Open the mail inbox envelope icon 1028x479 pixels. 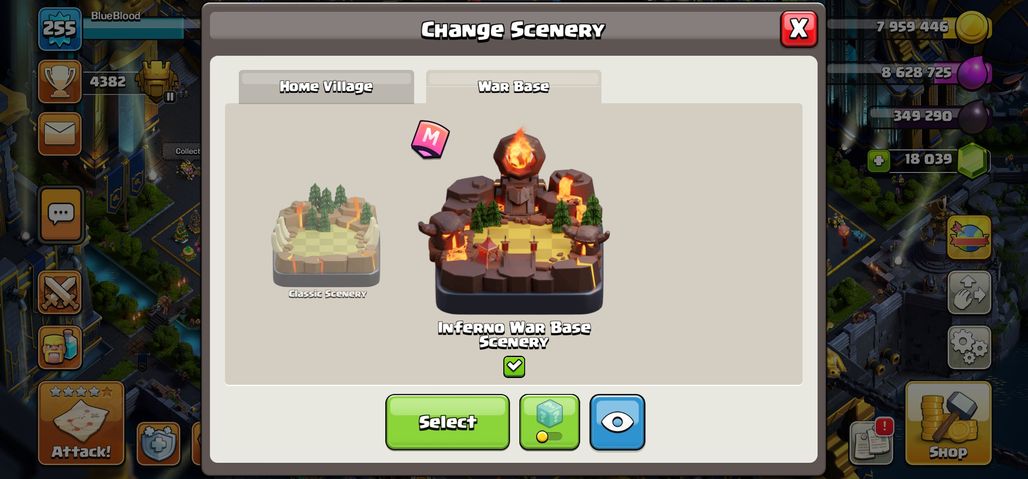(x=60, y=134)
